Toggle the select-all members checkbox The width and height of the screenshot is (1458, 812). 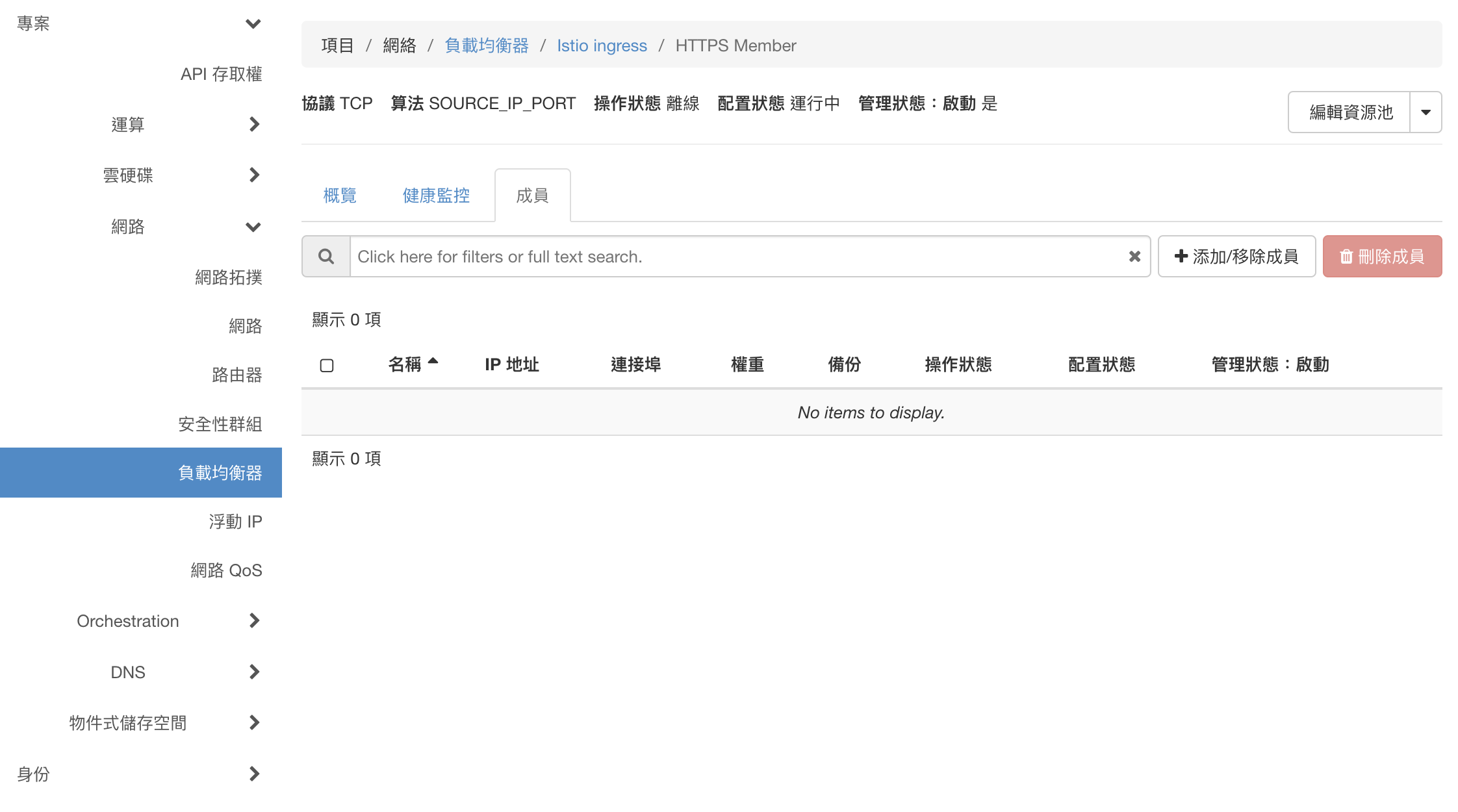point(327,365)
